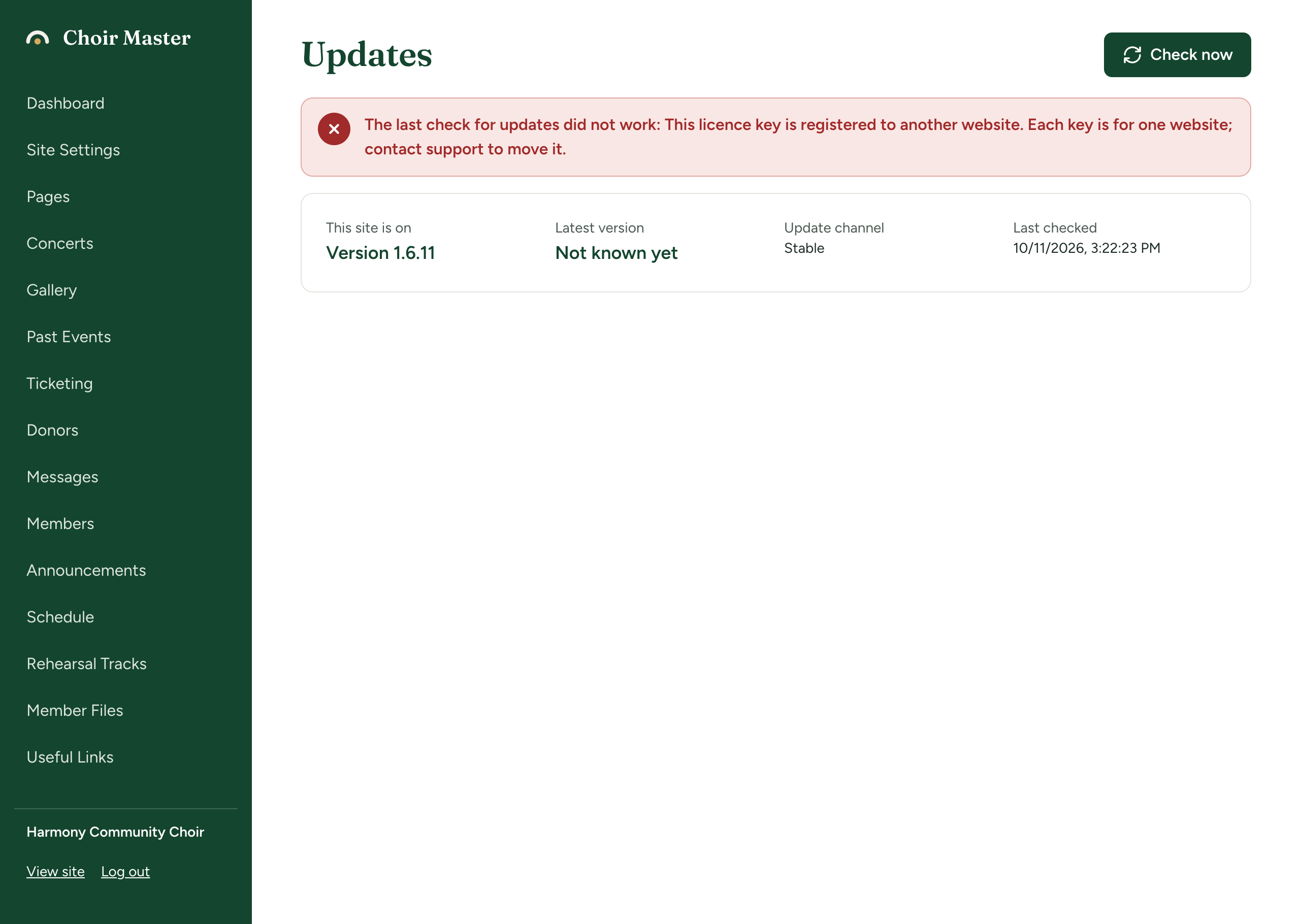Image resolution: width=1300 pixels, height=924 pixels.
Task: Click the refresh icon in Check now
Action: (x=1132, y=55)
